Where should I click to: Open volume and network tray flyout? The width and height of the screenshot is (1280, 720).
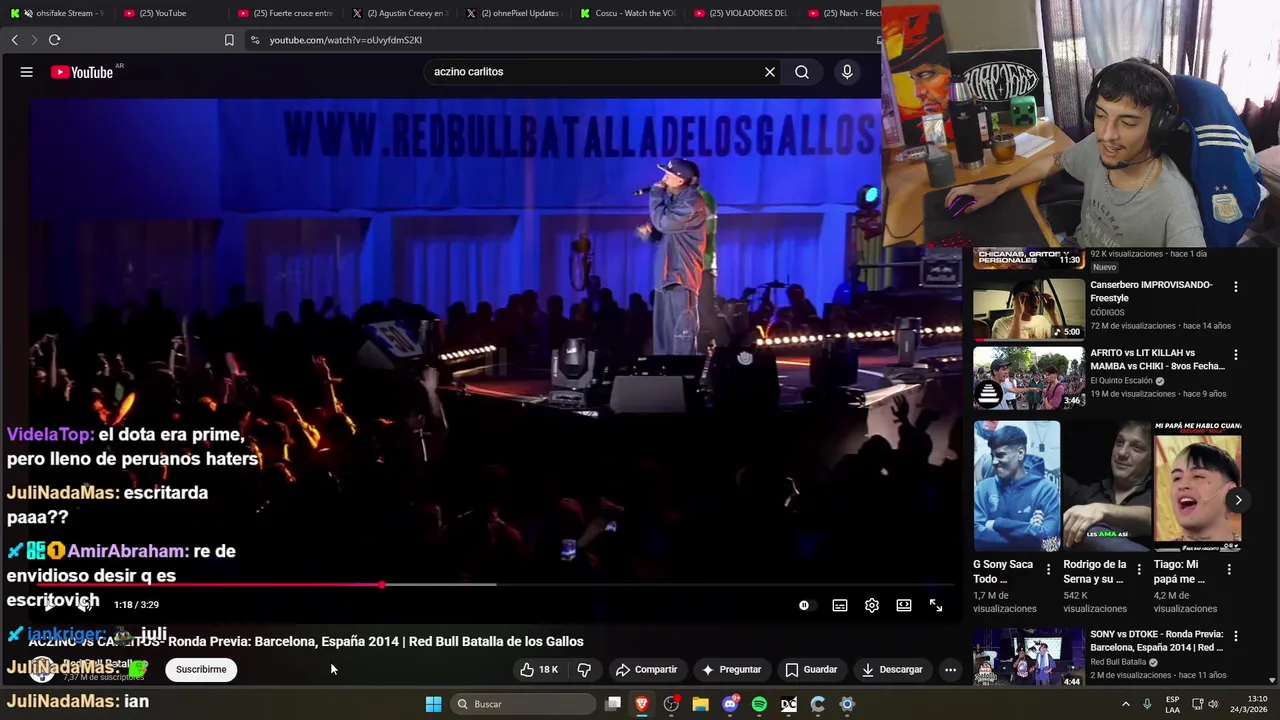pos(1205,704)
